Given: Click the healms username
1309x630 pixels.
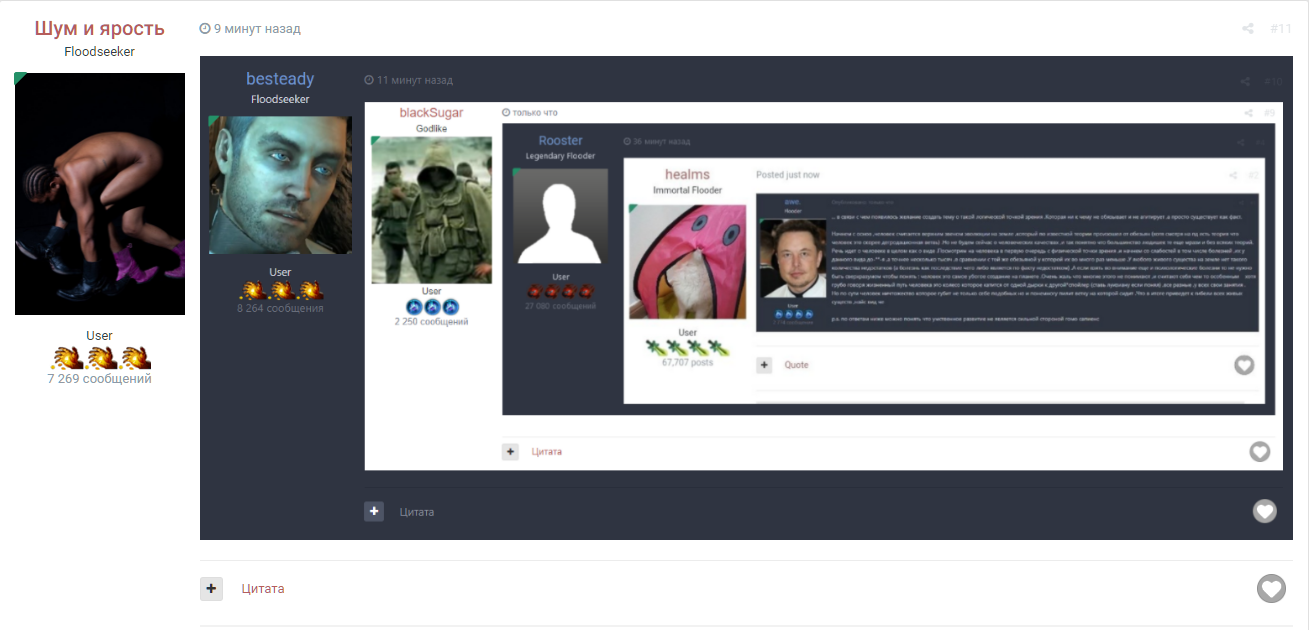Looking at the screenshot, I should click(687, 175).
